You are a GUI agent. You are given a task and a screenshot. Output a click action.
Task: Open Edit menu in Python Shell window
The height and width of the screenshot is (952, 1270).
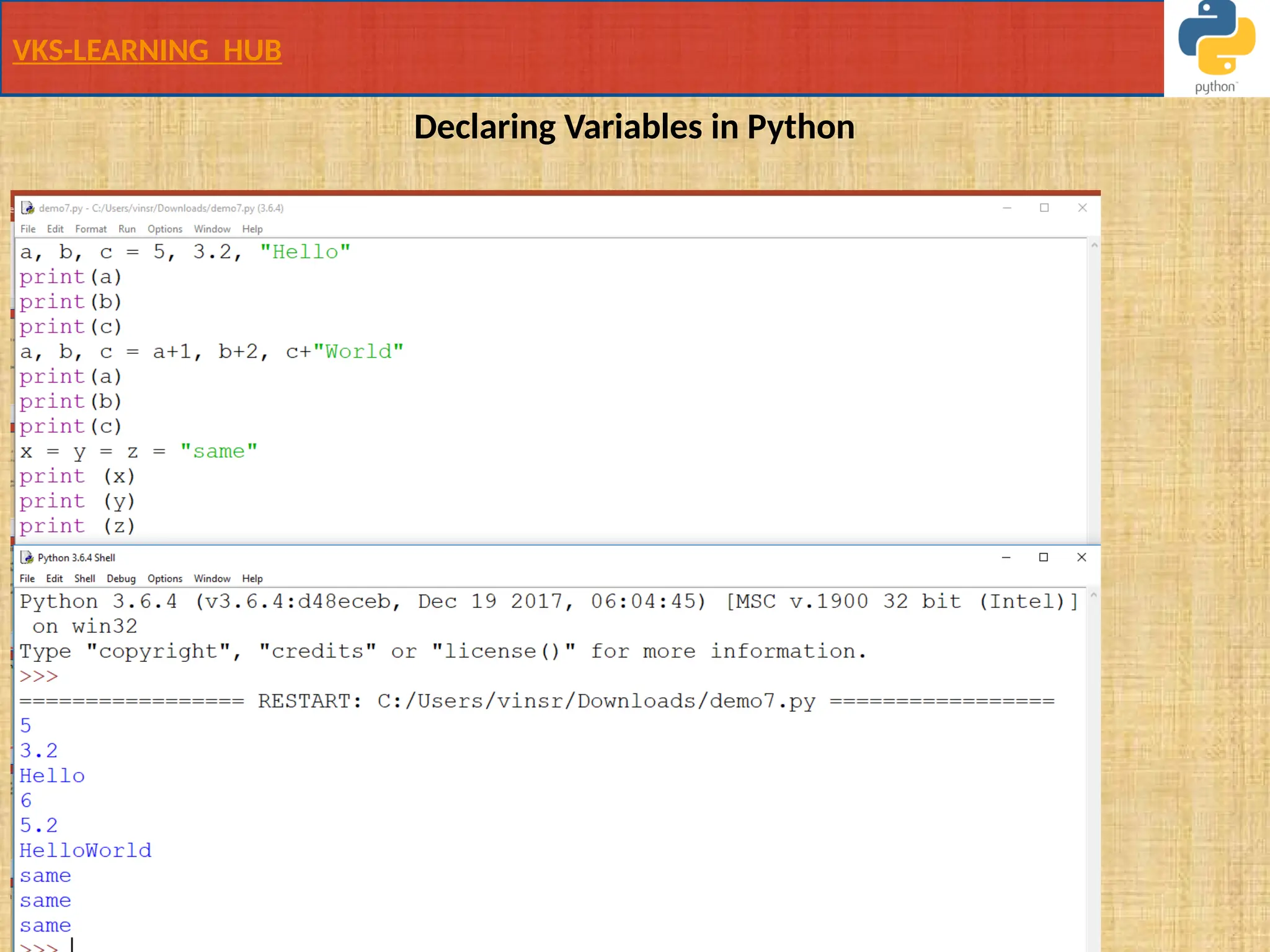point(55,578)
